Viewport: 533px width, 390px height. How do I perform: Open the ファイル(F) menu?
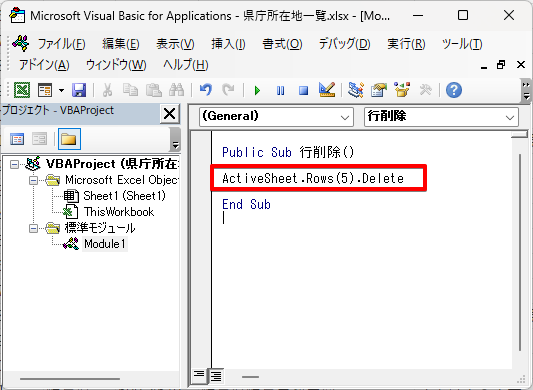coord(61,44)
